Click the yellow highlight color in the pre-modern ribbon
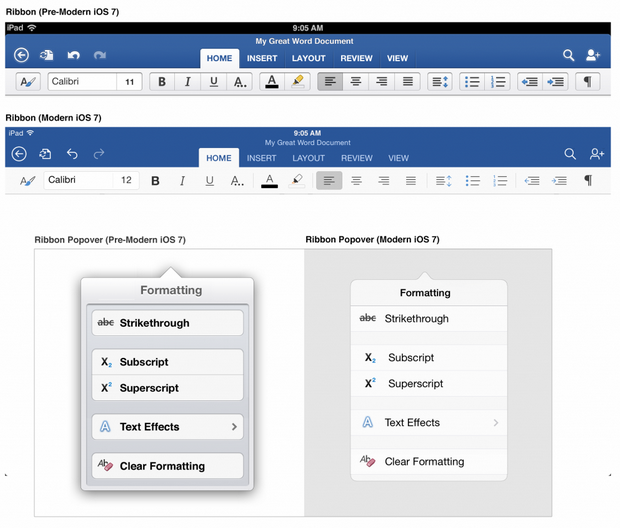 point(297,82)
